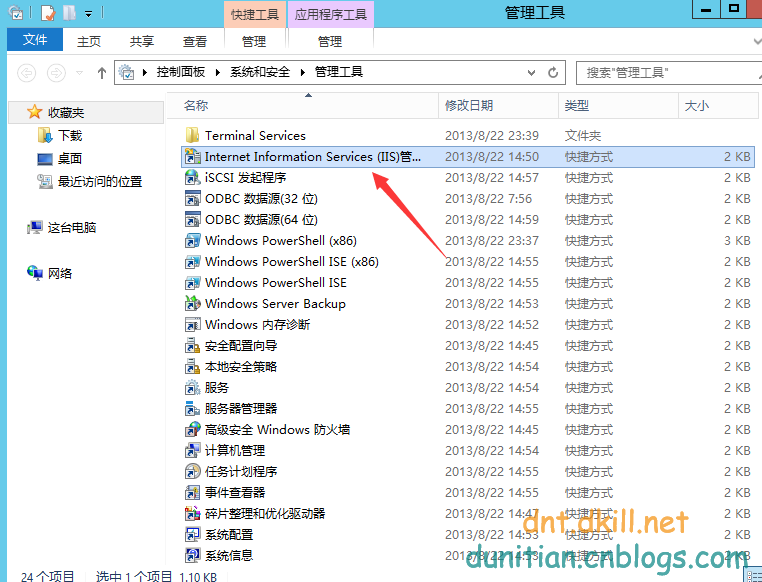Click the 收藏夹 star icon
762x582 pixels.
[35, 112]
